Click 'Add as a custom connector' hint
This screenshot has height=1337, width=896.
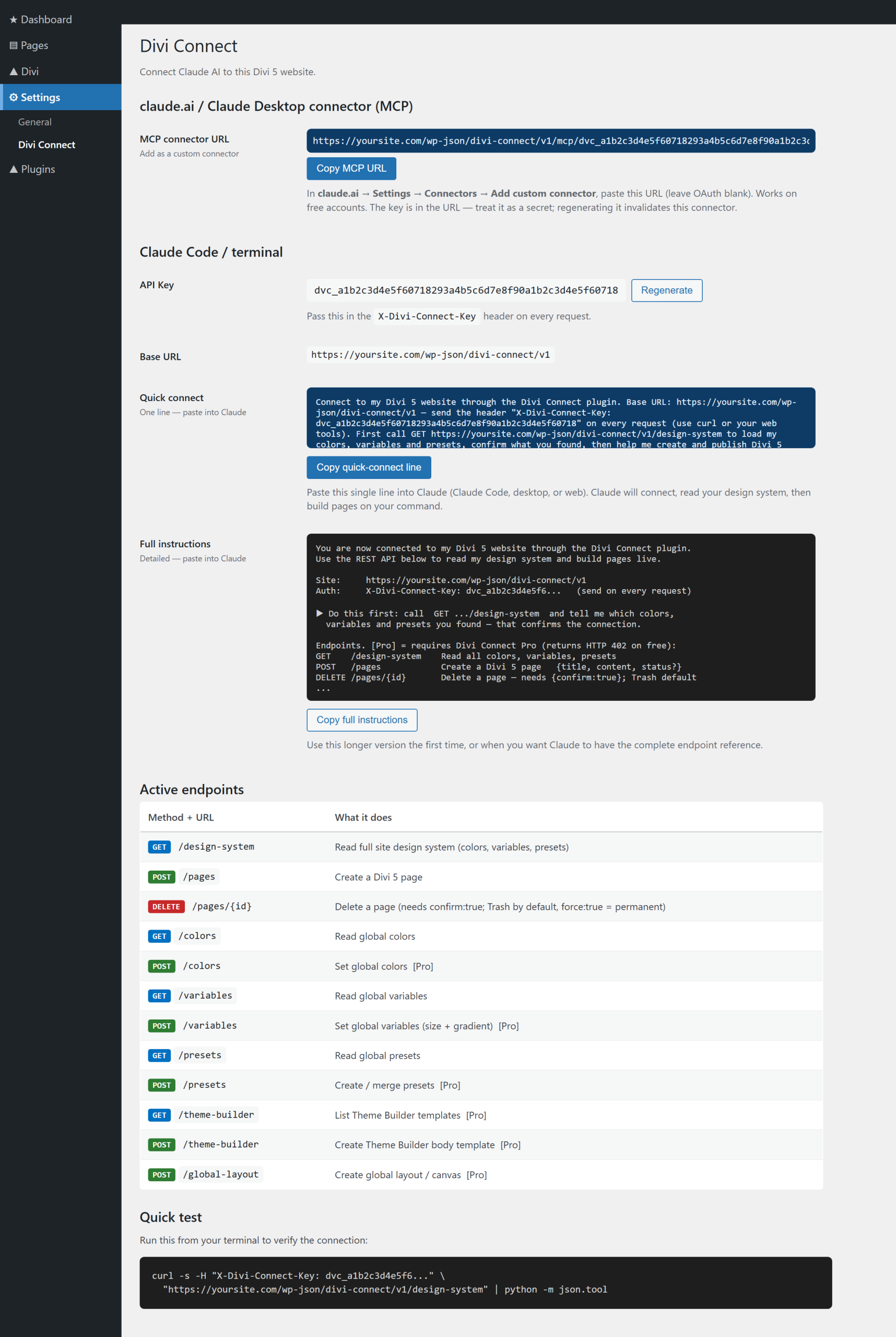tap(189, 154)
